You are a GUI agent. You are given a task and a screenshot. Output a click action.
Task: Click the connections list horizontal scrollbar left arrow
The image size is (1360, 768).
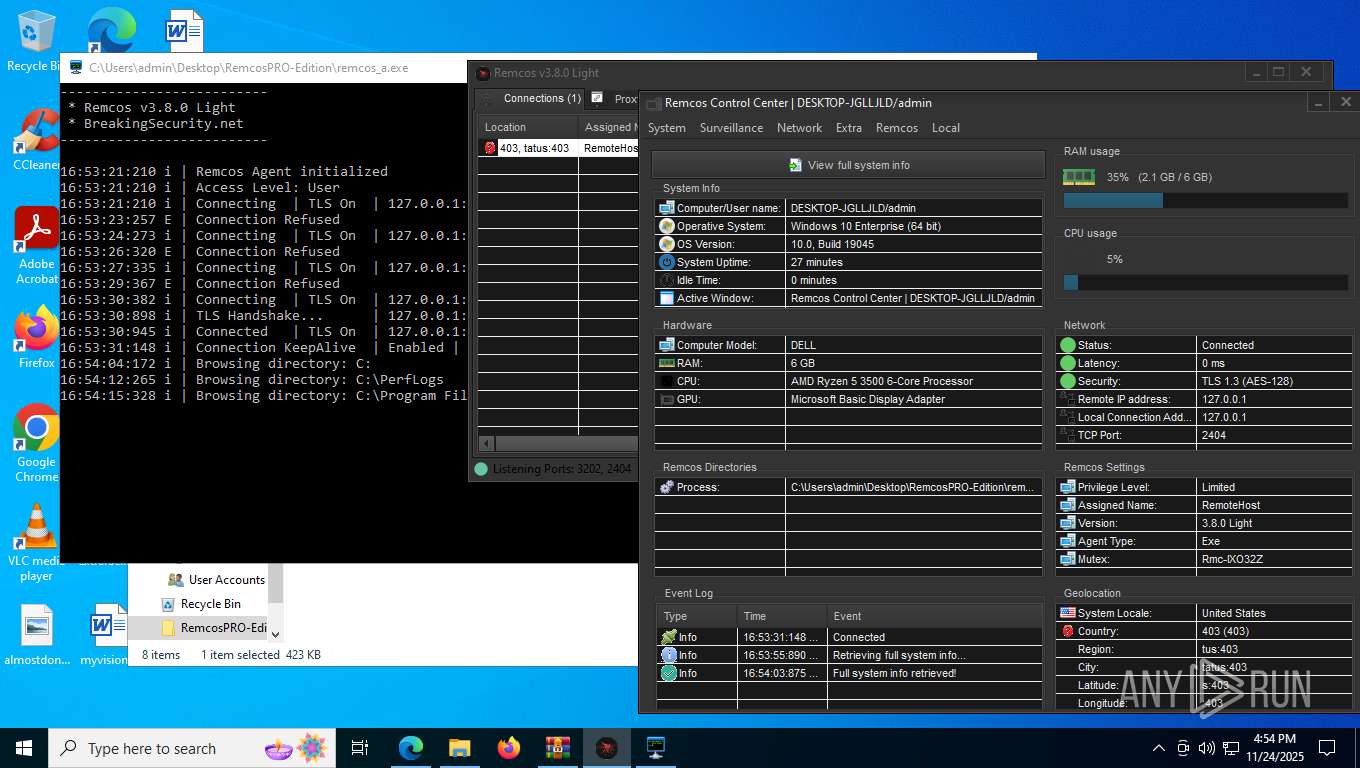(x=486, y=443)
